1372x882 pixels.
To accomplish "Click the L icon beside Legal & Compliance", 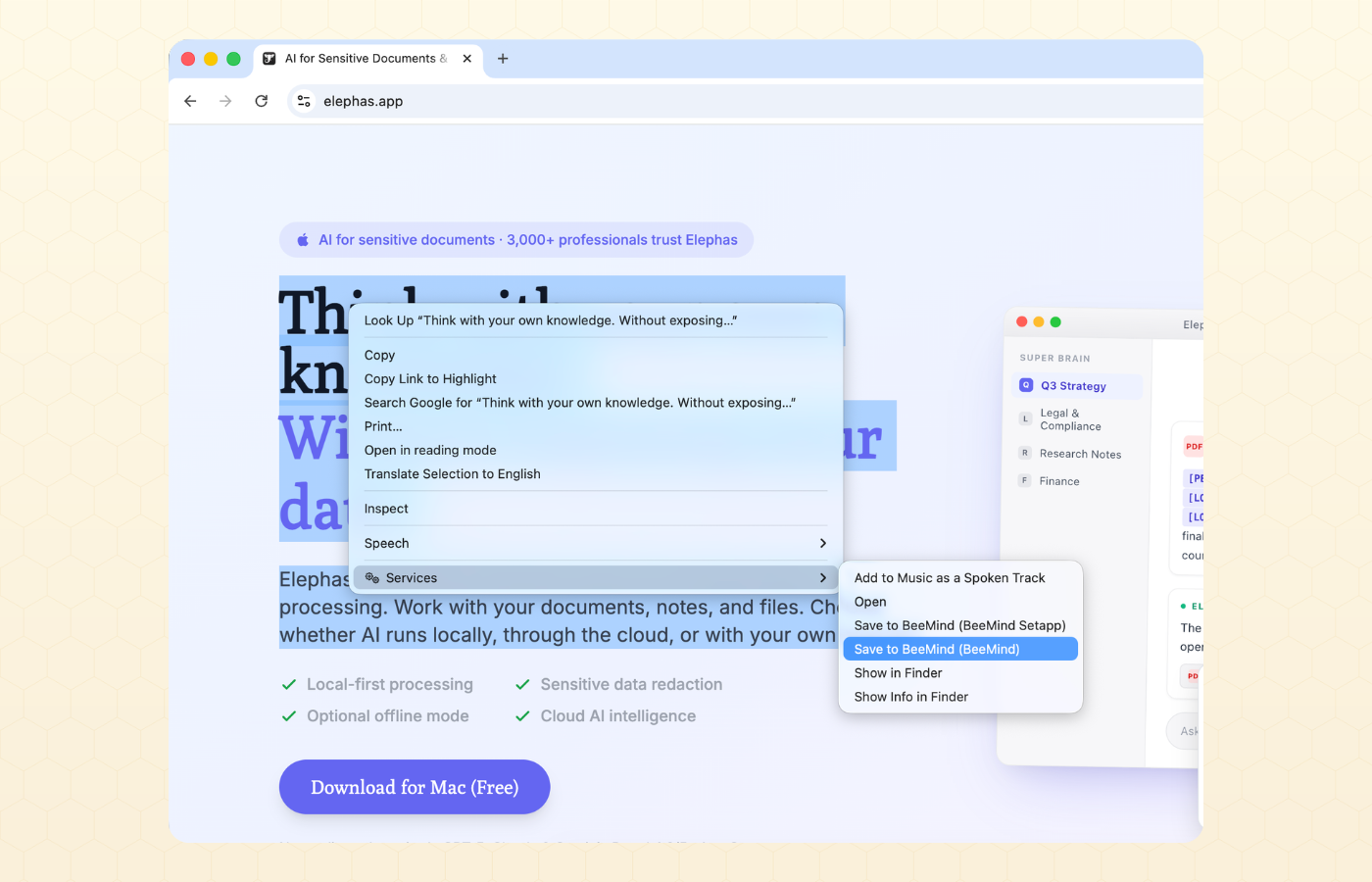I will (1025, 418).
